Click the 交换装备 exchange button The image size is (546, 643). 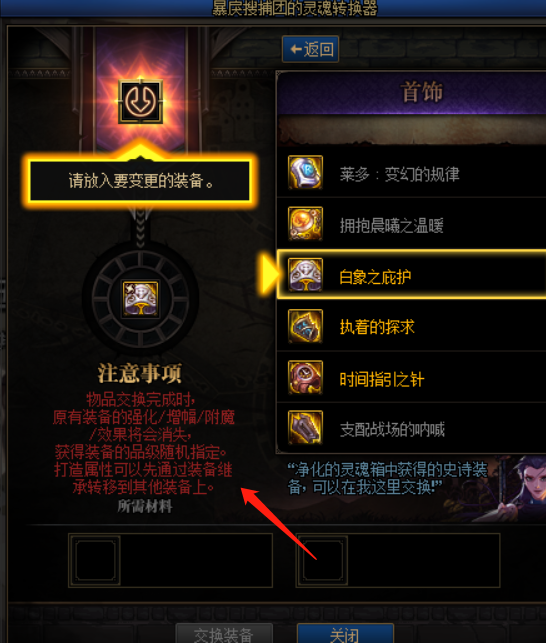(x=224, y=634)
